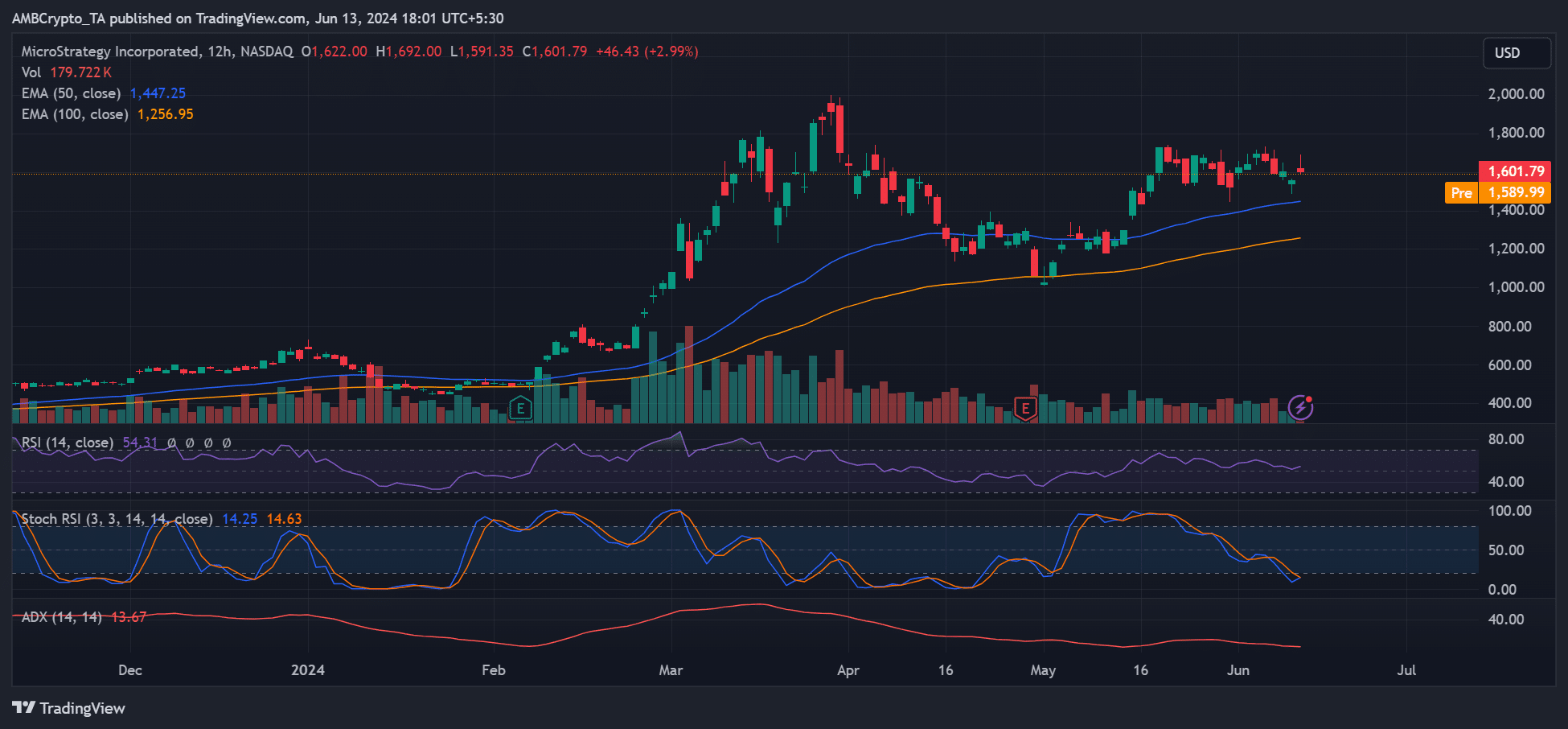This screenshot has height=729, width=1568.
Task: Click the ADX value 13.67
Action: coord(129,617)
